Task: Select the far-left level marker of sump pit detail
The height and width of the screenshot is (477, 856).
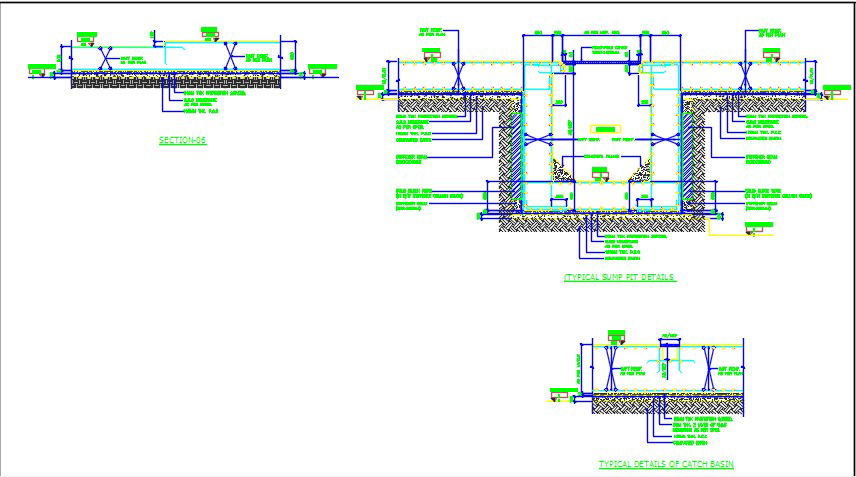Action: tap(369, 93)
